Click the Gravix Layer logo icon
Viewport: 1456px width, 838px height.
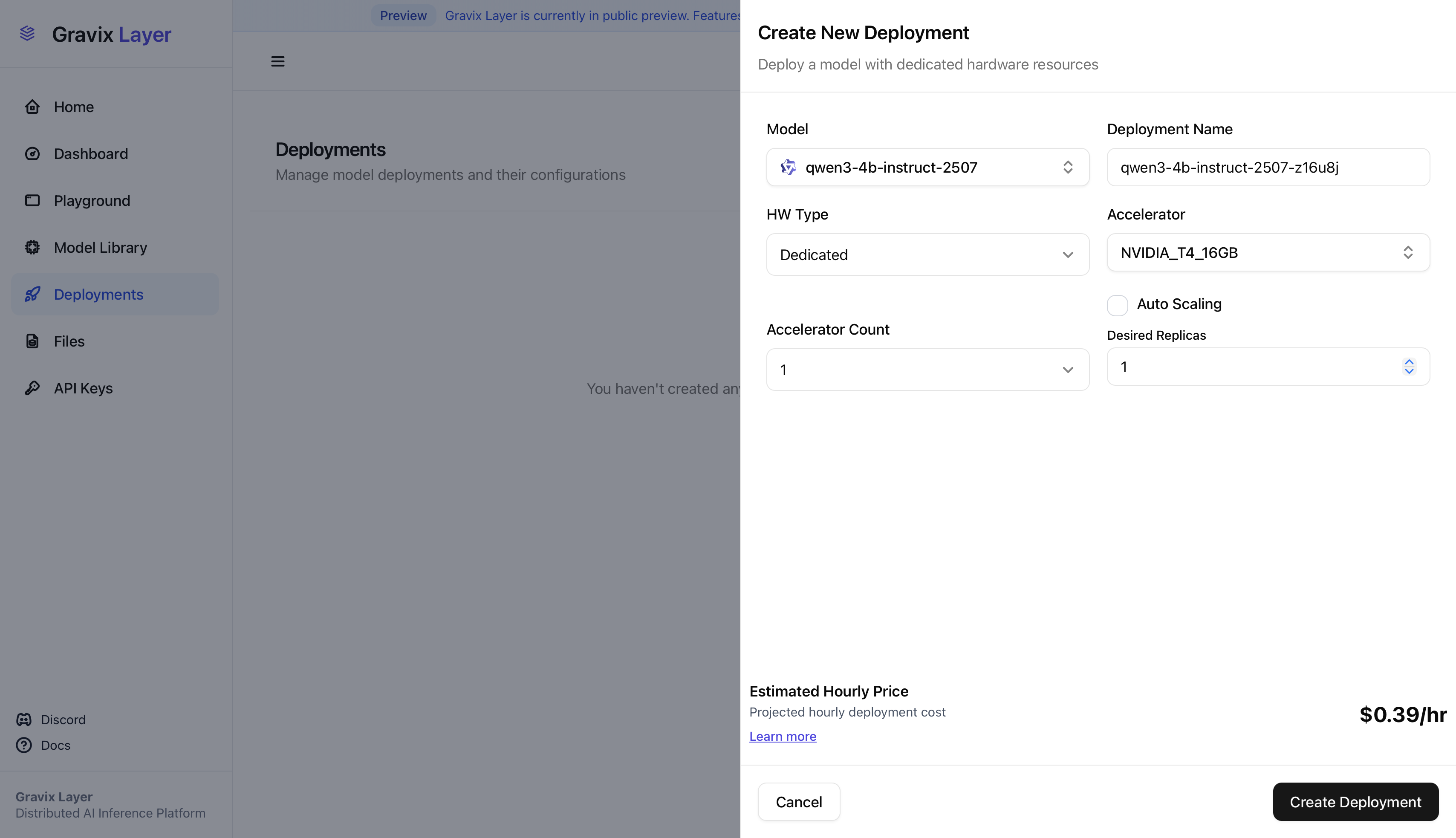click(27, 34)
